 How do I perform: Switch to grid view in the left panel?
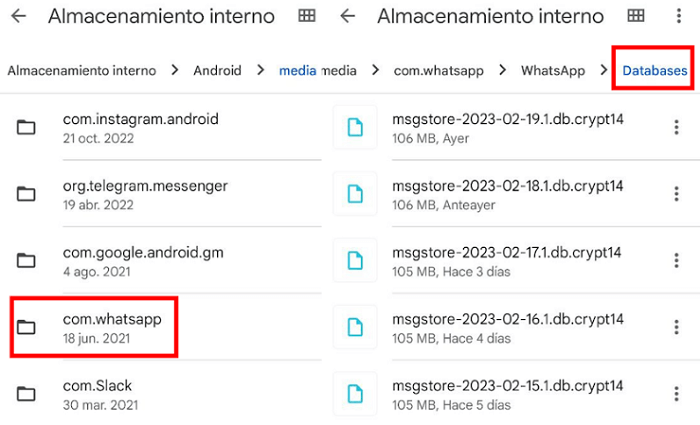pos(307,16)
